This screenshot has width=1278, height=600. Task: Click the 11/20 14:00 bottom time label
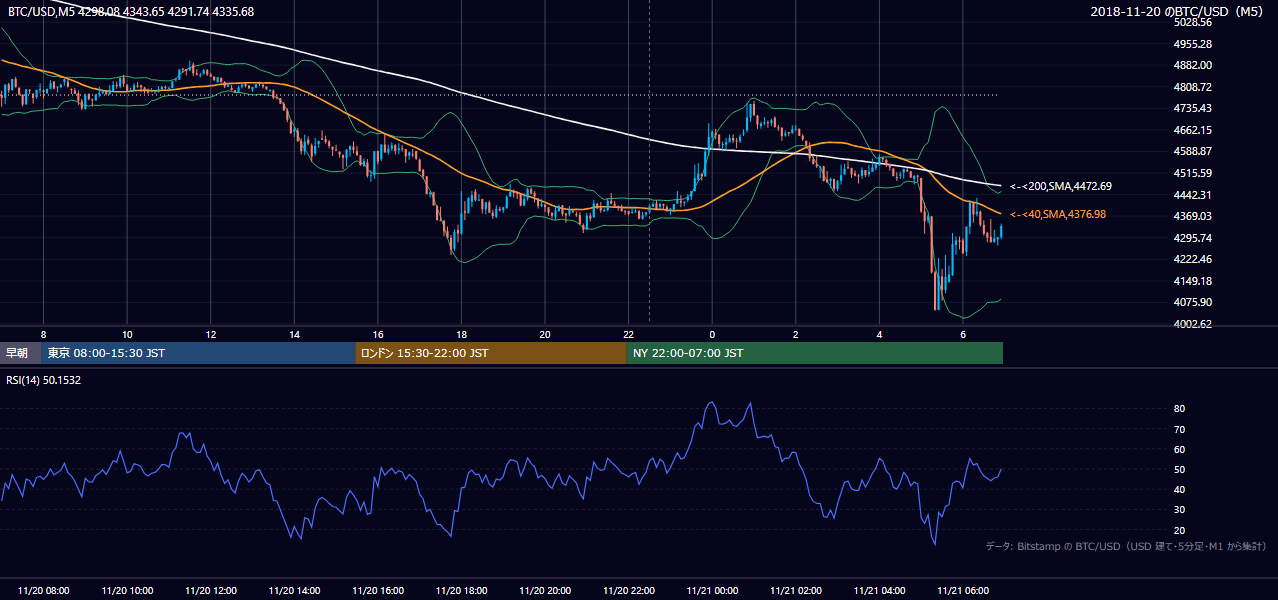(294, 591)
